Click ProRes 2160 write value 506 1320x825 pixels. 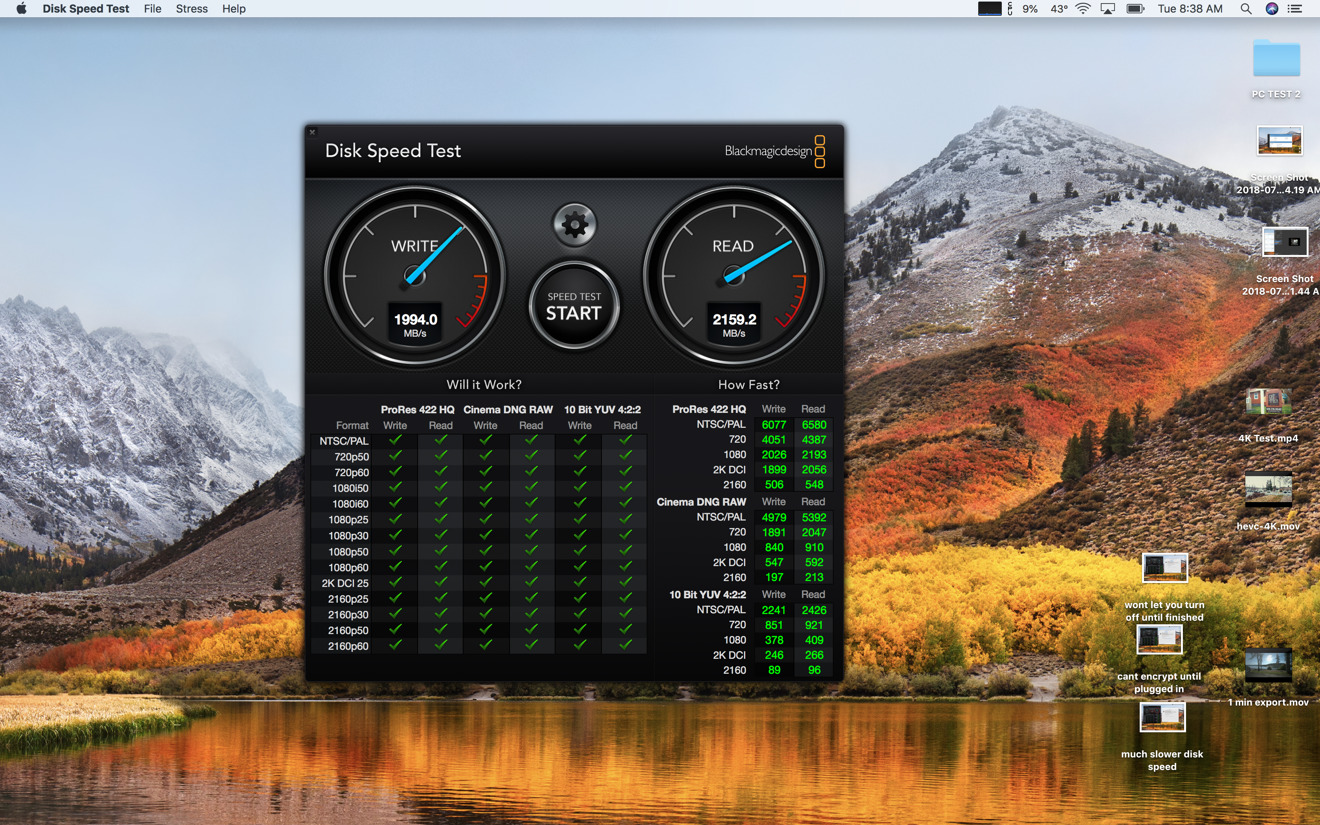tap(774, 485)
